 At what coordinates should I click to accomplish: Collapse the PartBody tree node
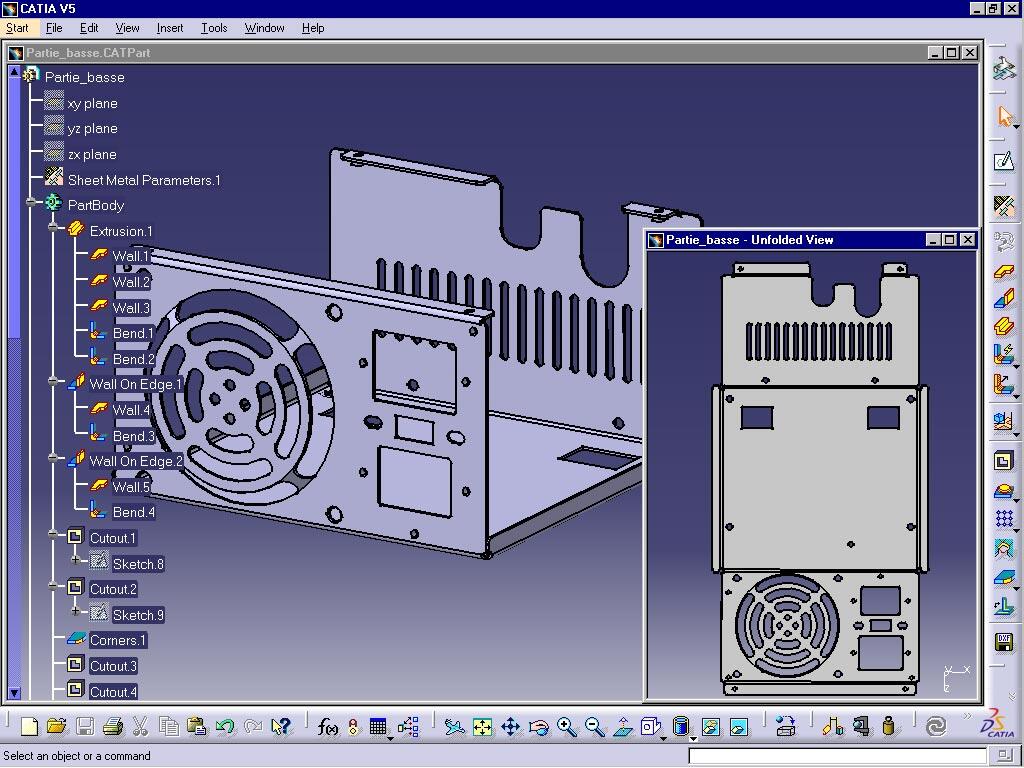point(32,203)
